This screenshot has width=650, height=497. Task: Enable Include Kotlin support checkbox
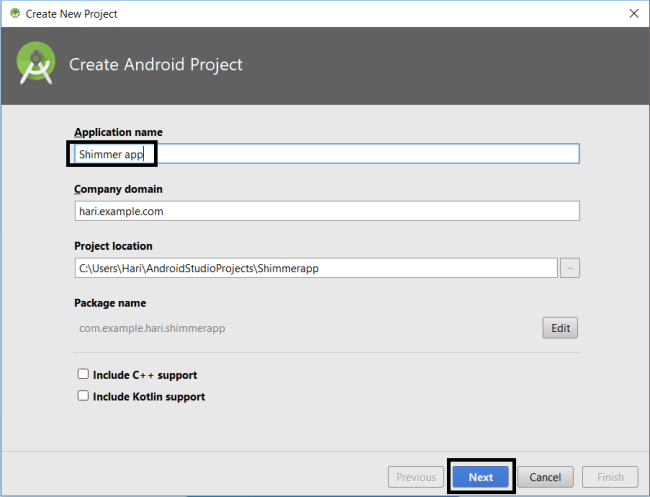coord(83,396)
